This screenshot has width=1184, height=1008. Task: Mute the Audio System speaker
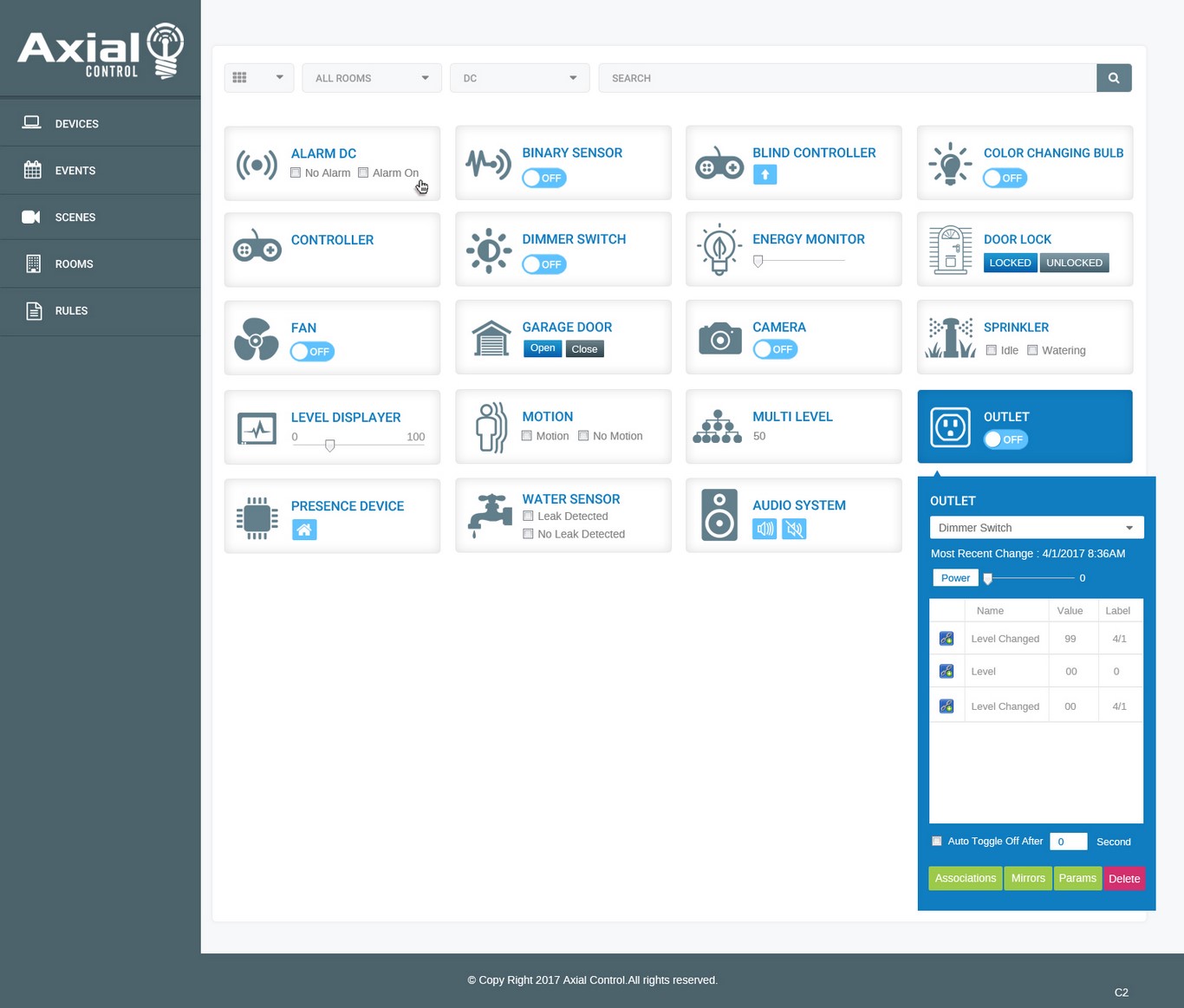[793, 529]
